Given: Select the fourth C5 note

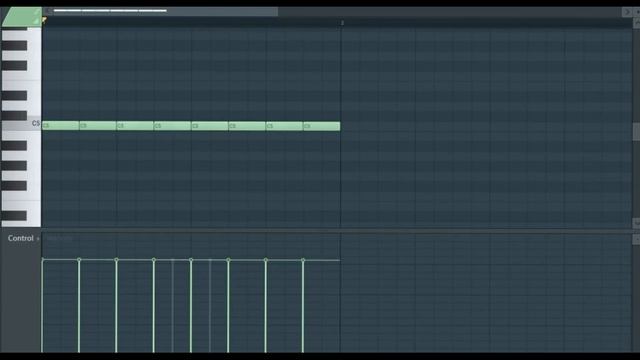Looking at the screenshot, I should click(x=173, y=126).
